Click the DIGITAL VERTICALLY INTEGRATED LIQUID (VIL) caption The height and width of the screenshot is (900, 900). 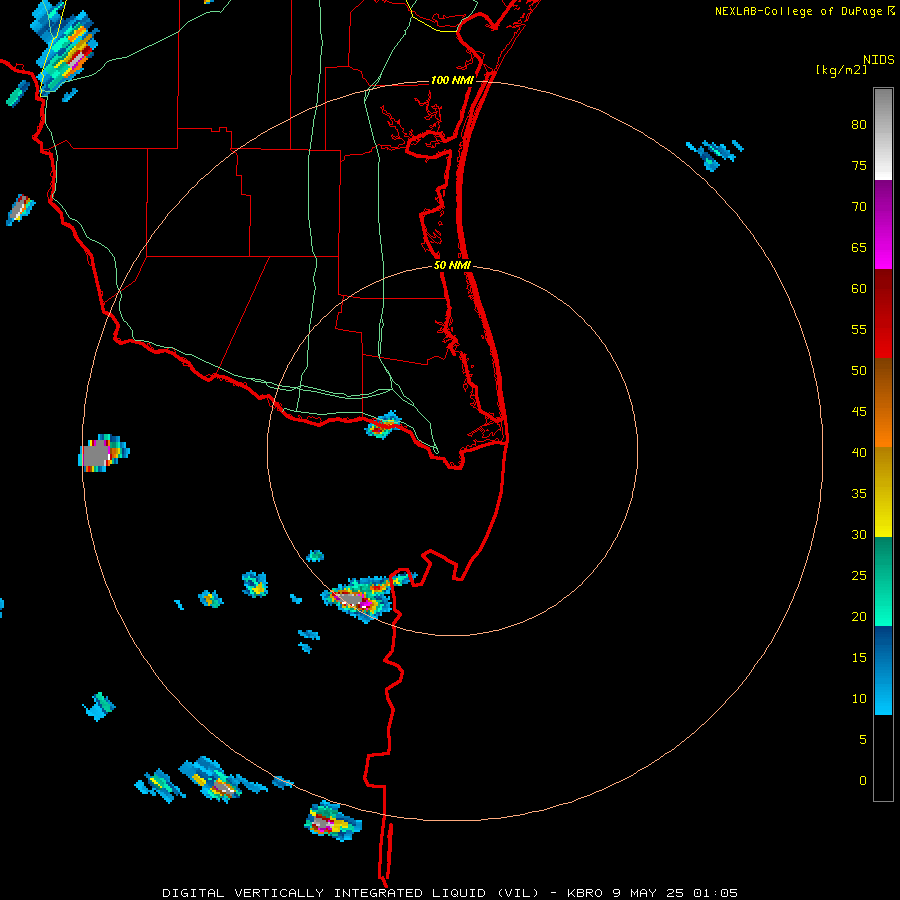tap(350, 893)
